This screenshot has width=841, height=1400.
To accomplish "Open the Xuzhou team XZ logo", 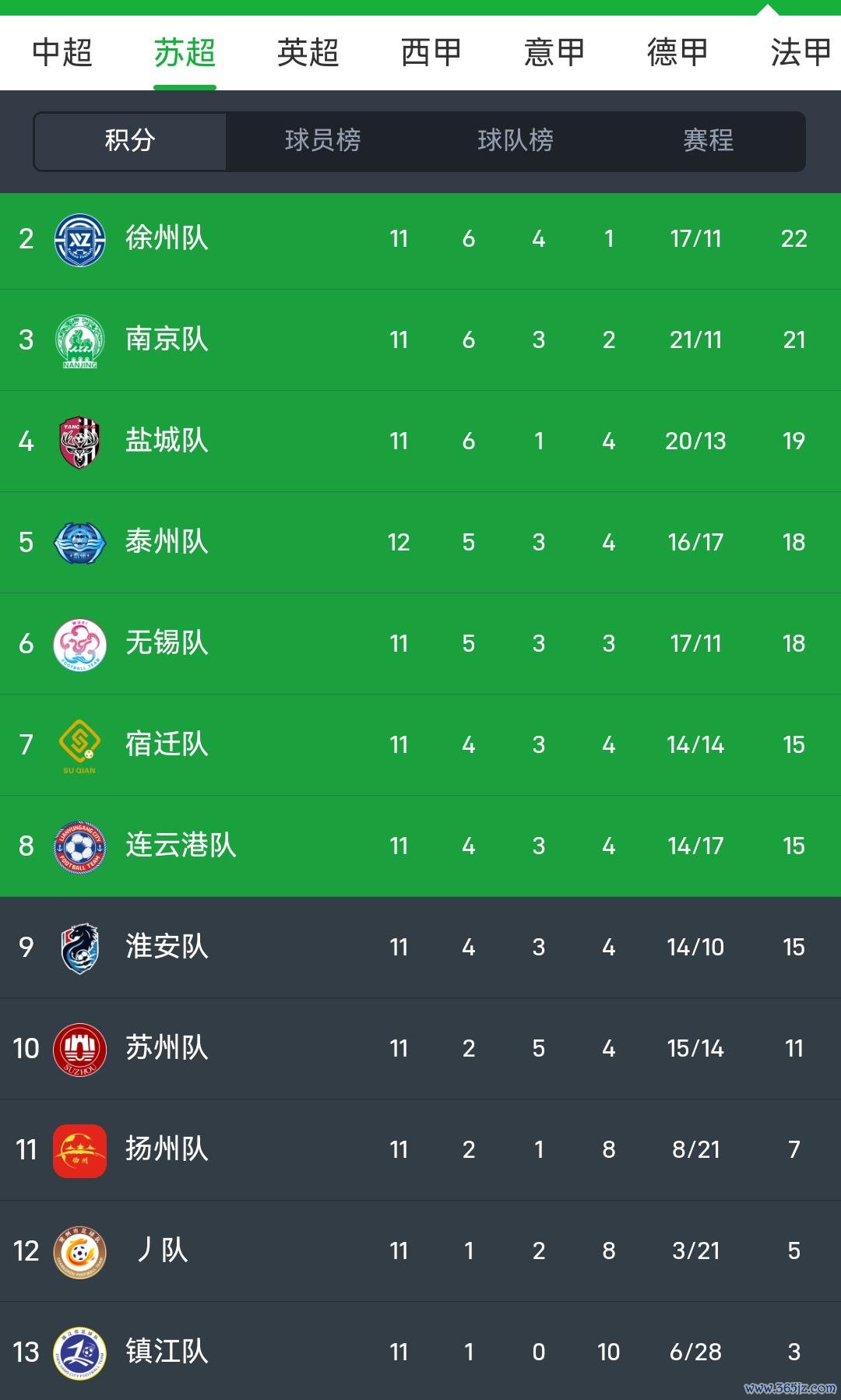I will coord(79,239).
